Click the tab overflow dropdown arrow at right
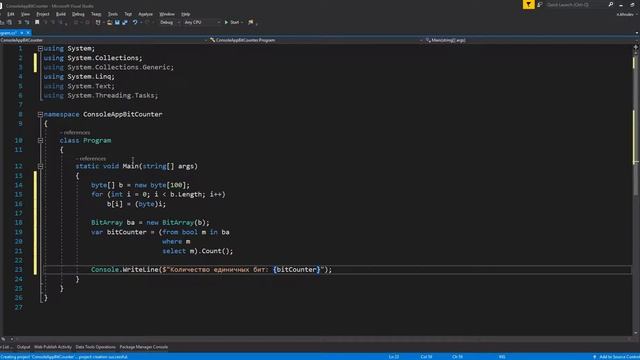The height and width of the screenshot is (360, 640). pos(637,33)
